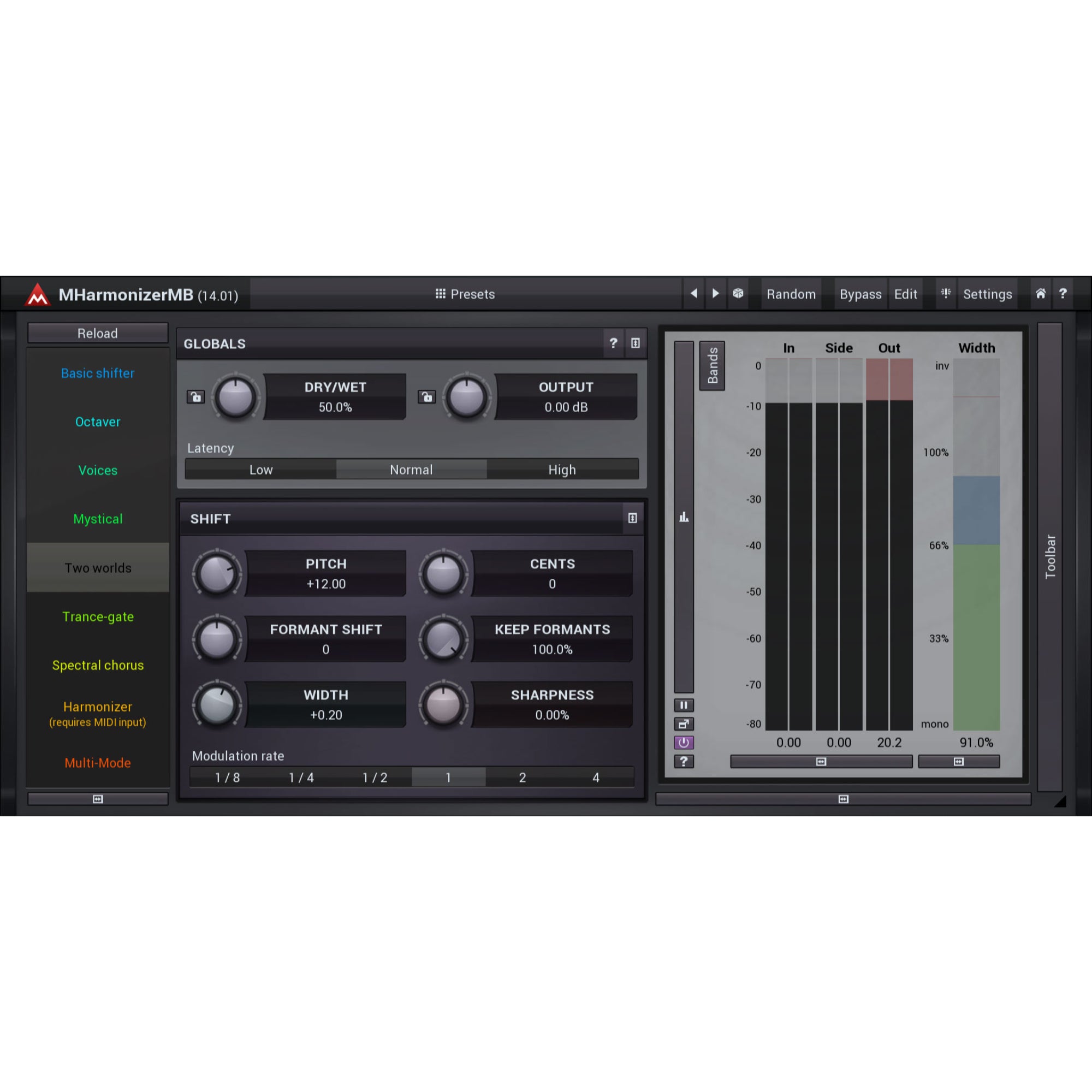
Task: Click the resize handle under Width meter
Action: tap(959, 761)
